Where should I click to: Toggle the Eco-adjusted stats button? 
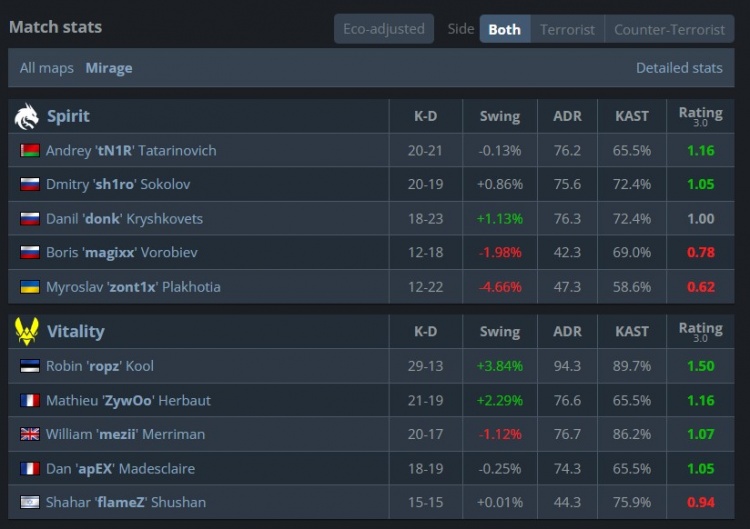point(383,29)
